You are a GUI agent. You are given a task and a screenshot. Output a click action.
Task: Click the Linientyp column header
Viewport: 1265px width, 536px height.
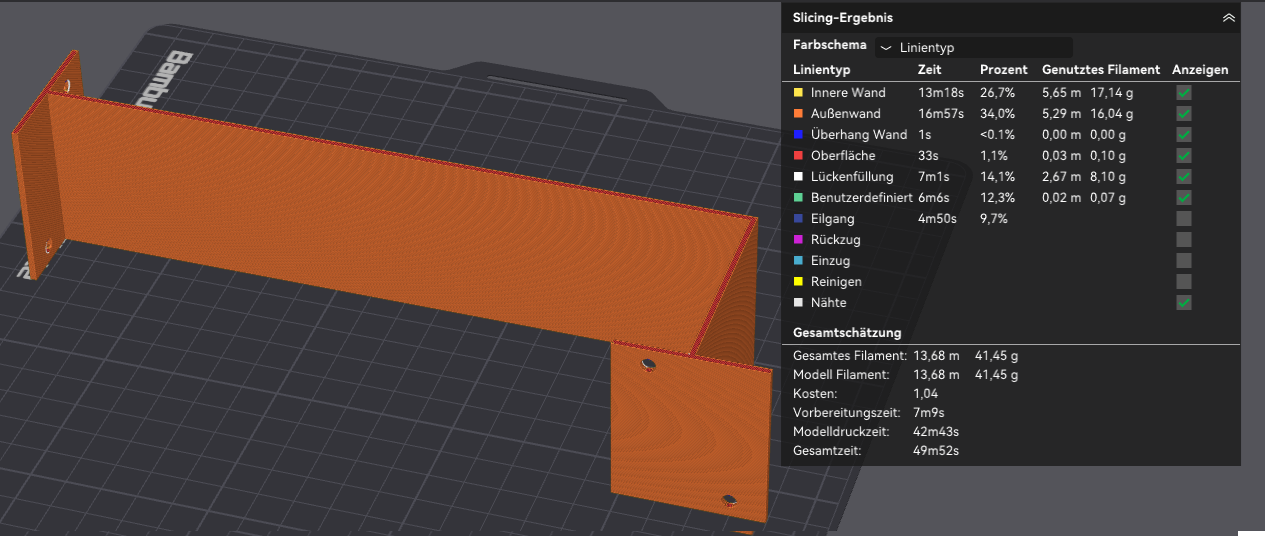pos(821,70)
